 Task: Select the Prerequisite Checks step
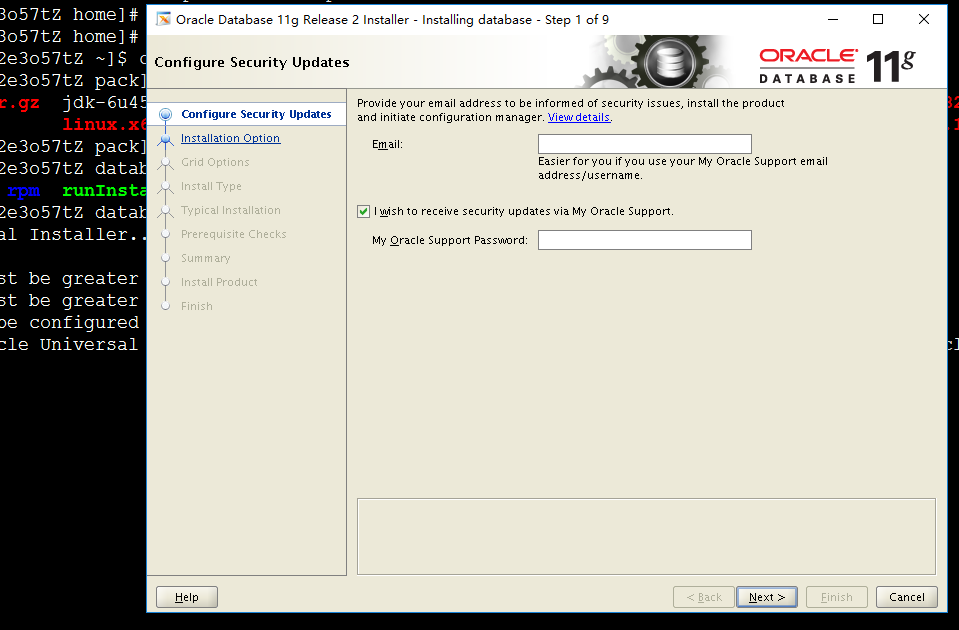click(234, 234)
